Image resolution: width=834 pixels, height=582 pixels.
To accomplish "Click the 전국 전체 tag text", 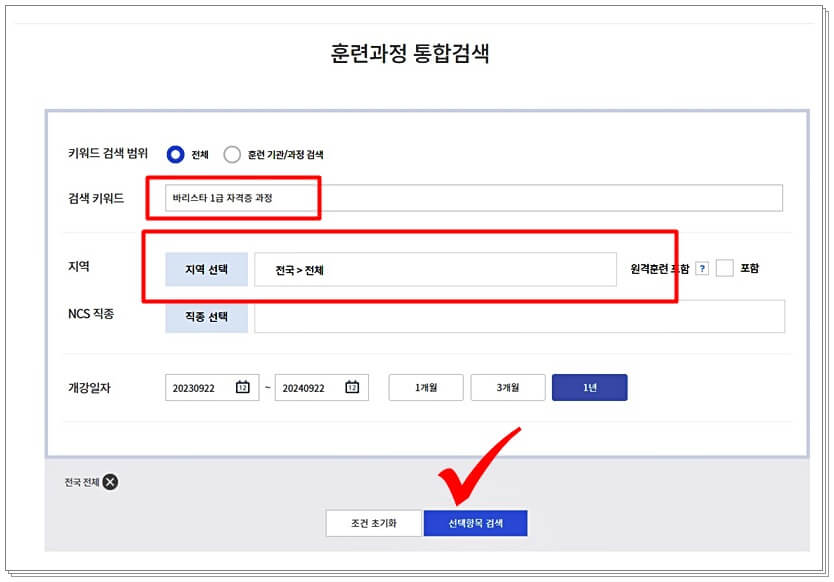I will [82, 482].
